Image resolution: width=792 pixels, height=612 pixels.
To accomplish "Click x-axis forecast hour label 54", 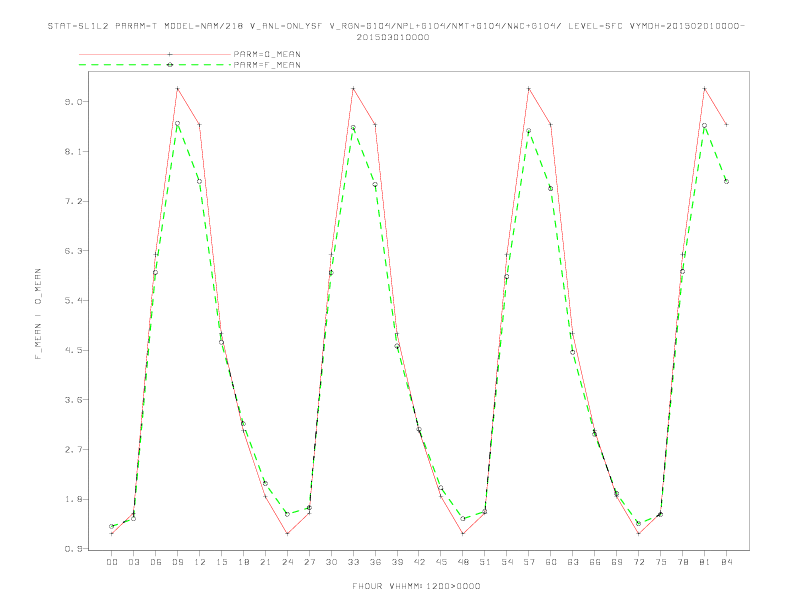I will [507, 562].
